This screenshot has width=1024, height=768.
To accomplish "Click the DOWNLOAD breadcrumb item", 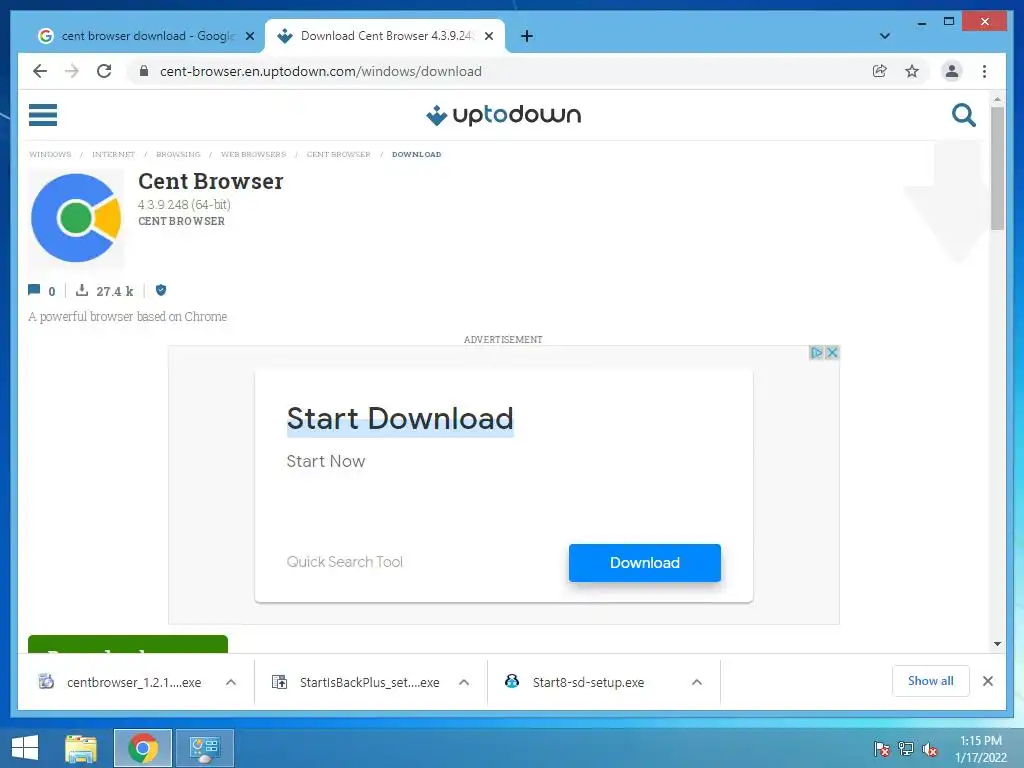I will point(417,155).
